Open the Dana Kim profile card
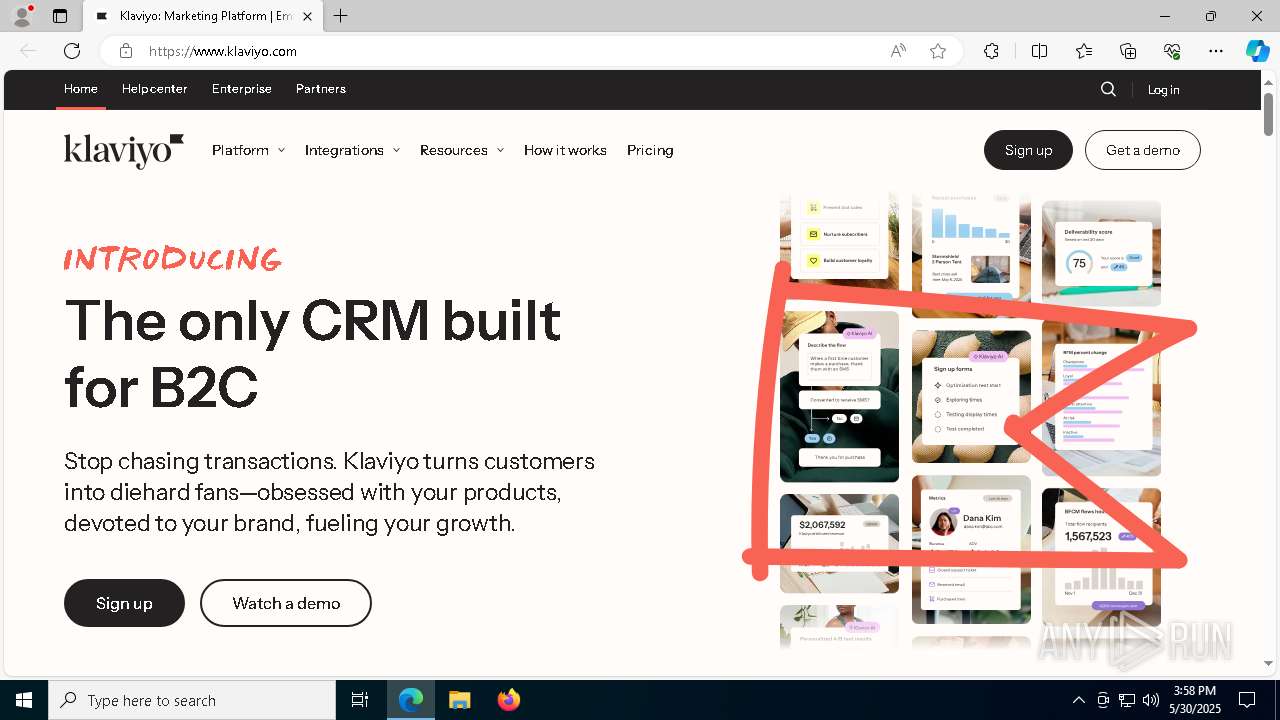 click(971, 549)
